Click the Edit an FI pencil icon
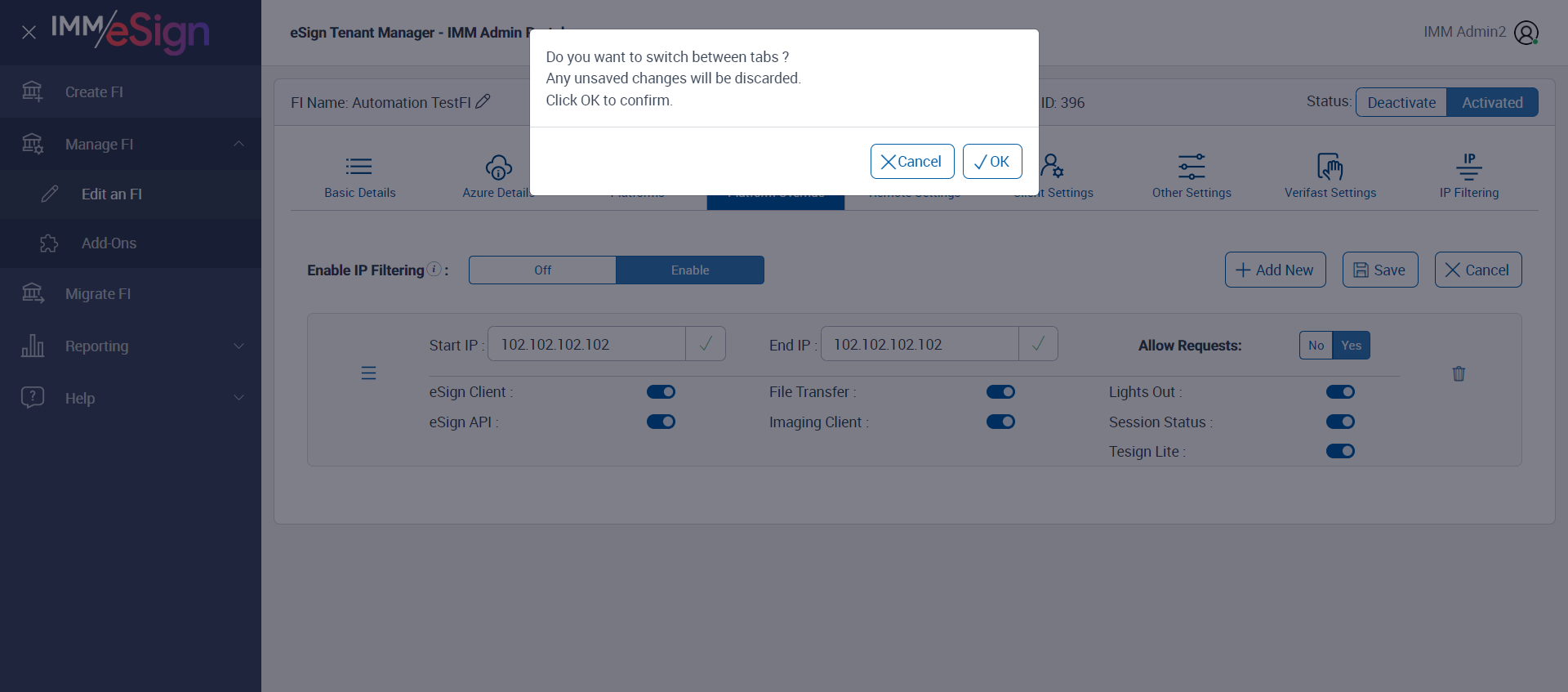Image resolution: width=1568 pixels, height=692 pixels. [x=50, y=194]
